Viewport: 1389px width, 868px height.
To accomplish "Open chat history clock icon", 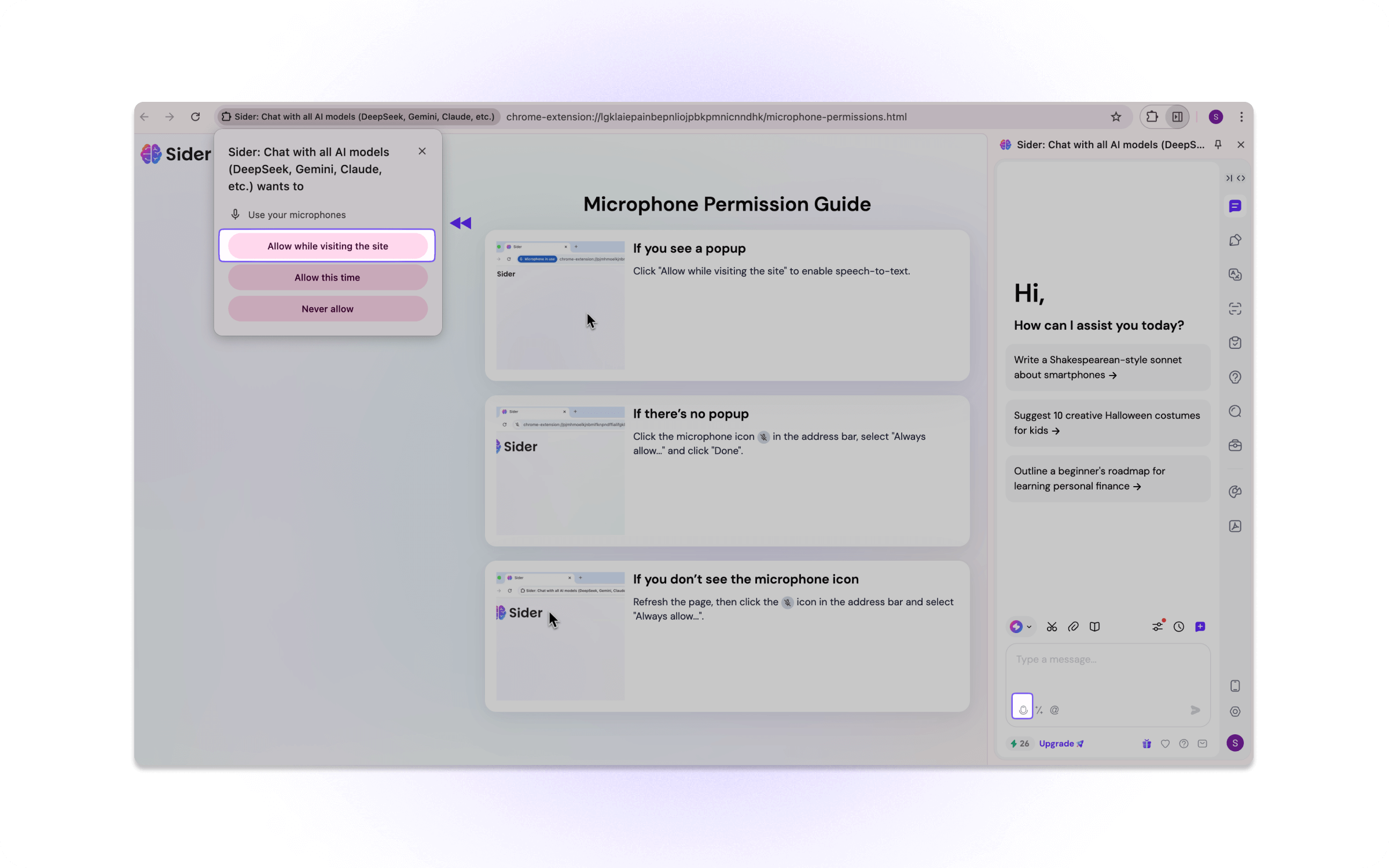I will click(x=1179, y=627).
